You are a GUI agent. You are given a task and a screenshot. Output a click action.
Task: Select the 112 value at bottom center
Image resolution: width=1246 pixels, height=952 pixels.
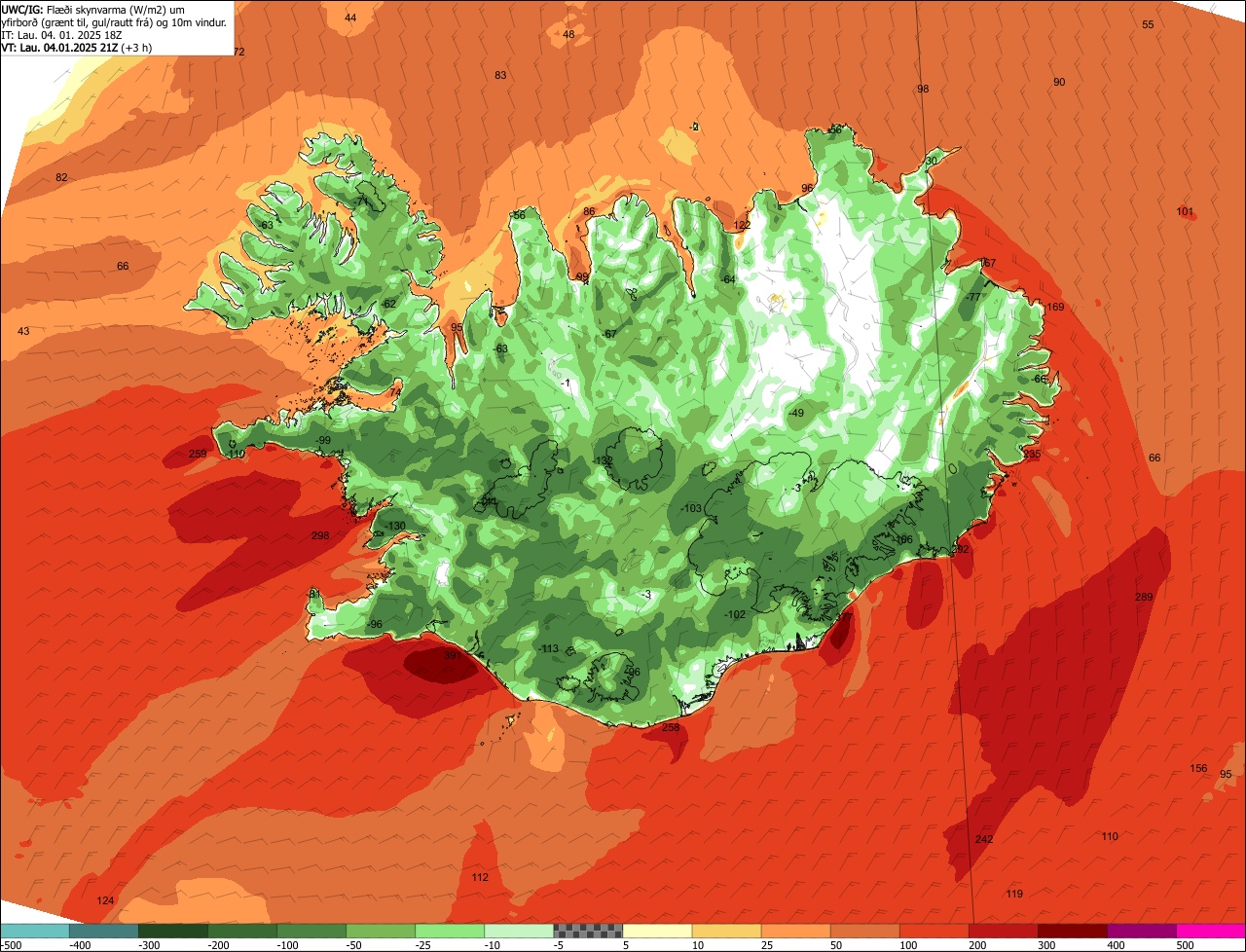pos(480,877)
